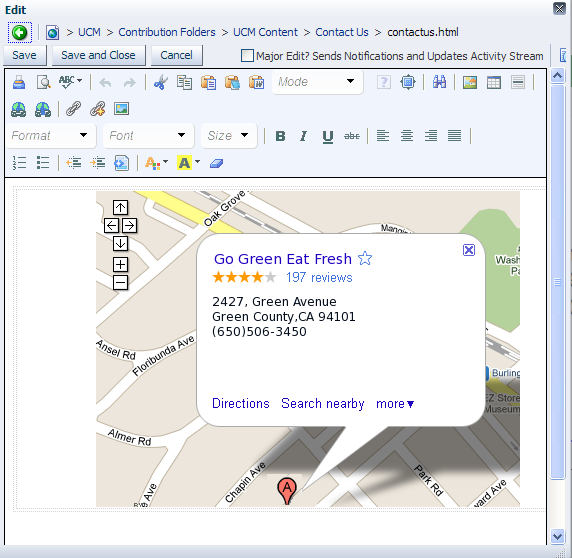Click the insert link chain icon
This screenshot has width=572, height=558.
pos(73,109)
